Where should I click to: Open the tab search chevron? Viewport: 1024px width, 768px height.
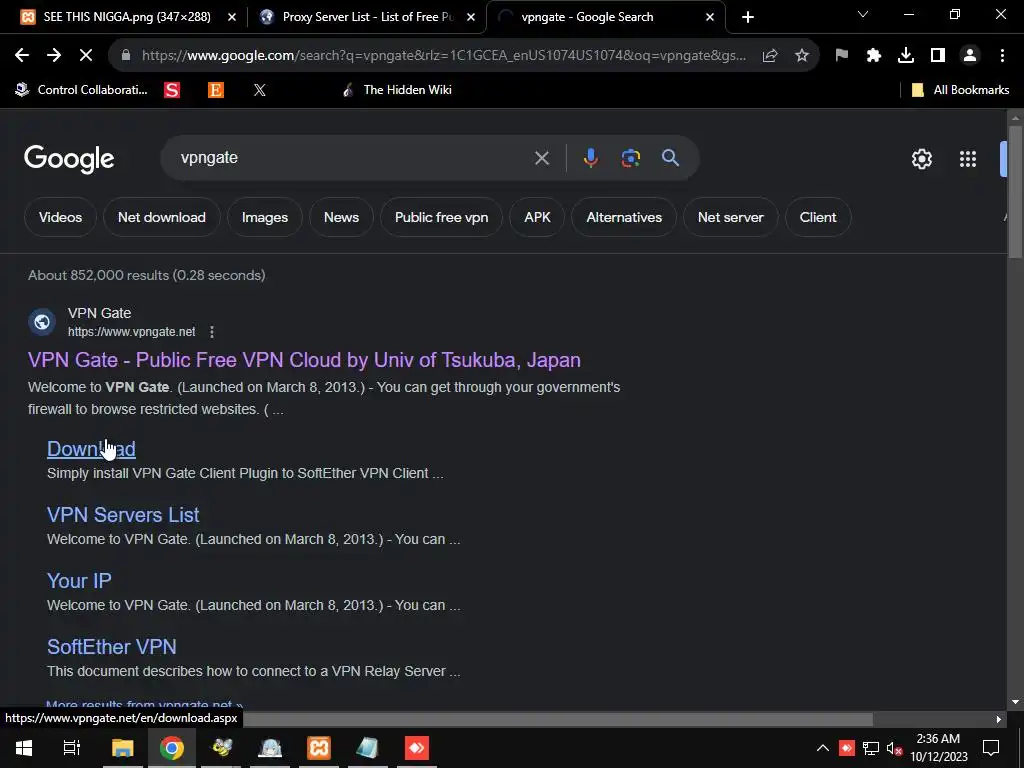863,14
